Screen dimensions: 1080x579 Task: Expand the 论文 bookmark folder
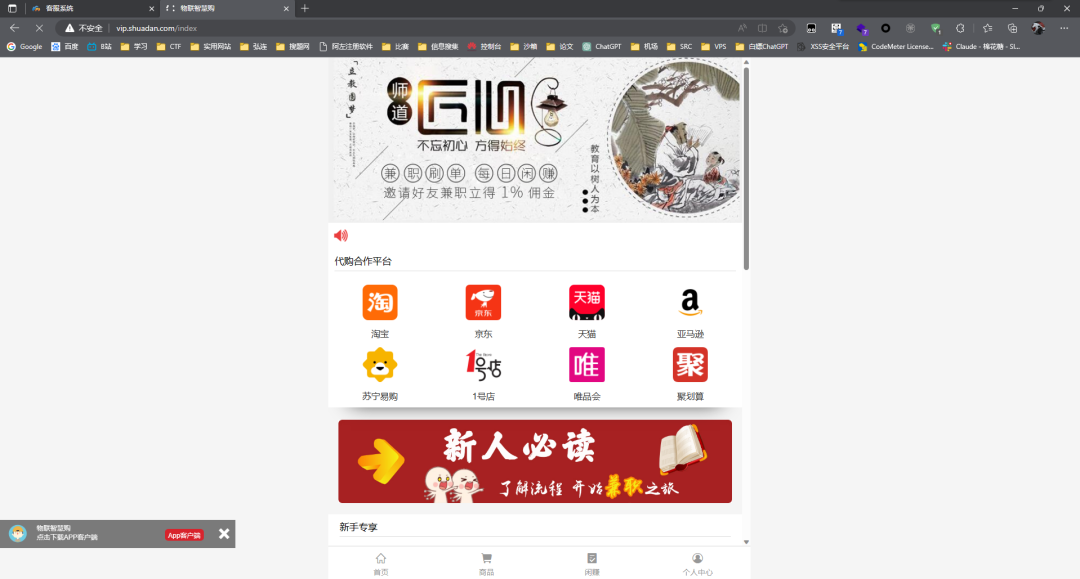click(559, 47)
